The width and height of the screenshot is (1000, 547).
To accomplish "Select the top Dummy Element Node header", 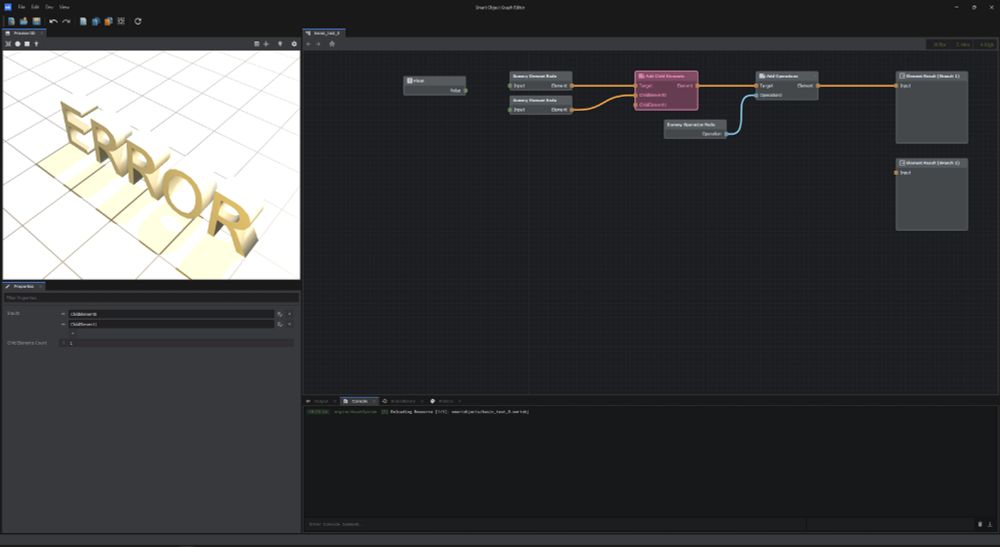I will pos(540,76).
